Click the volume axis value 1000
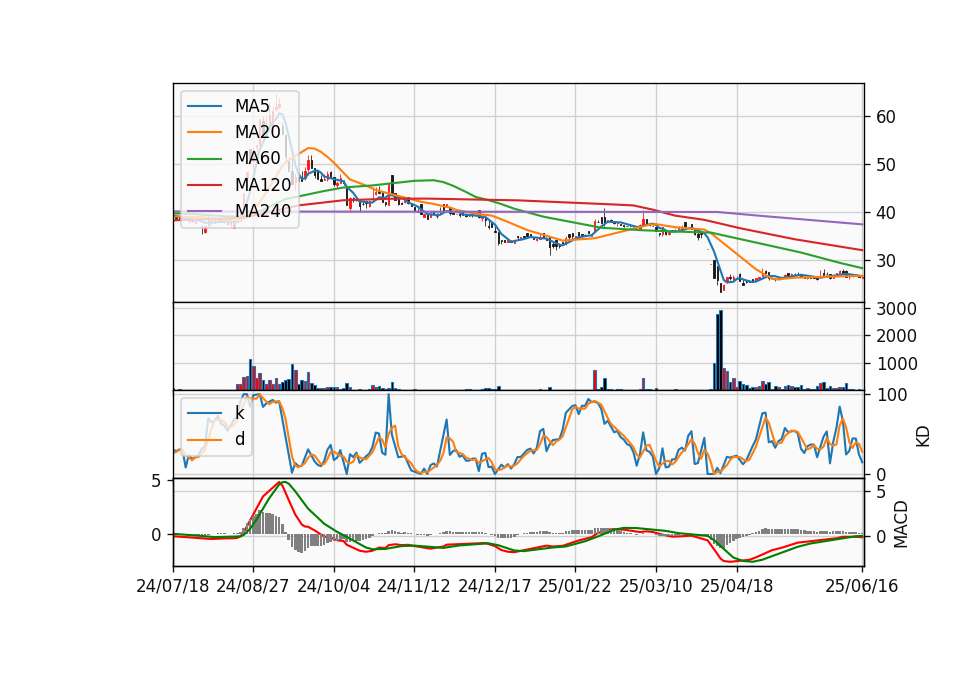This screenshot has width=960, height=690. pyautogui.click(x=896, y=364)
